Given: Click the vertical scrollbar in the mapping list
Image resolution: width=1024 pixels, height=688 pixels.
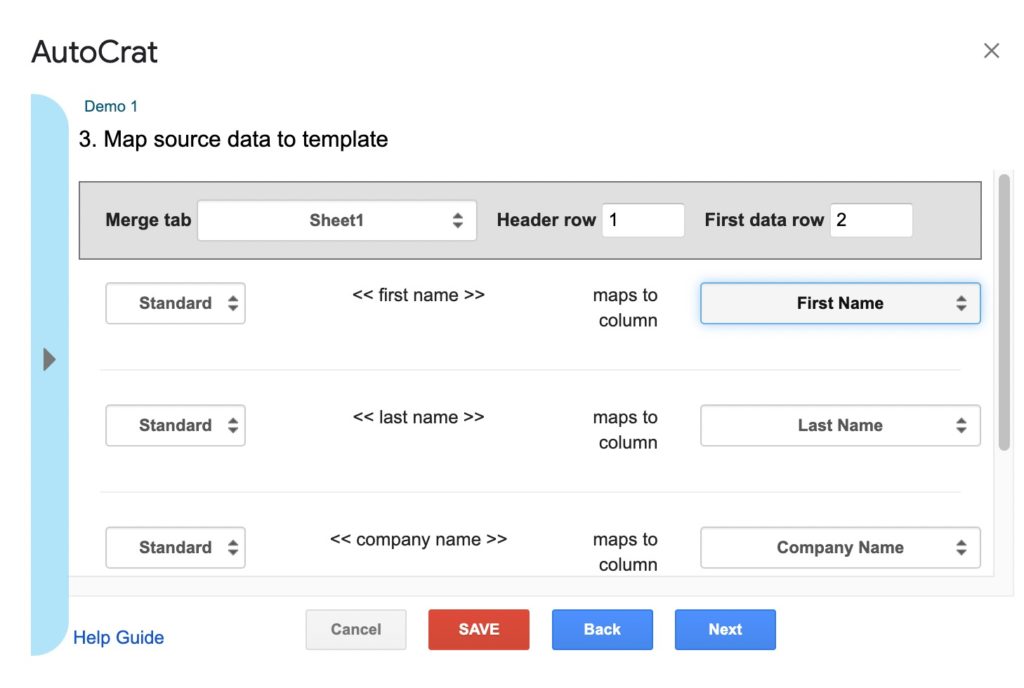Looking at the screenshot, I should tap(1004, 312).
